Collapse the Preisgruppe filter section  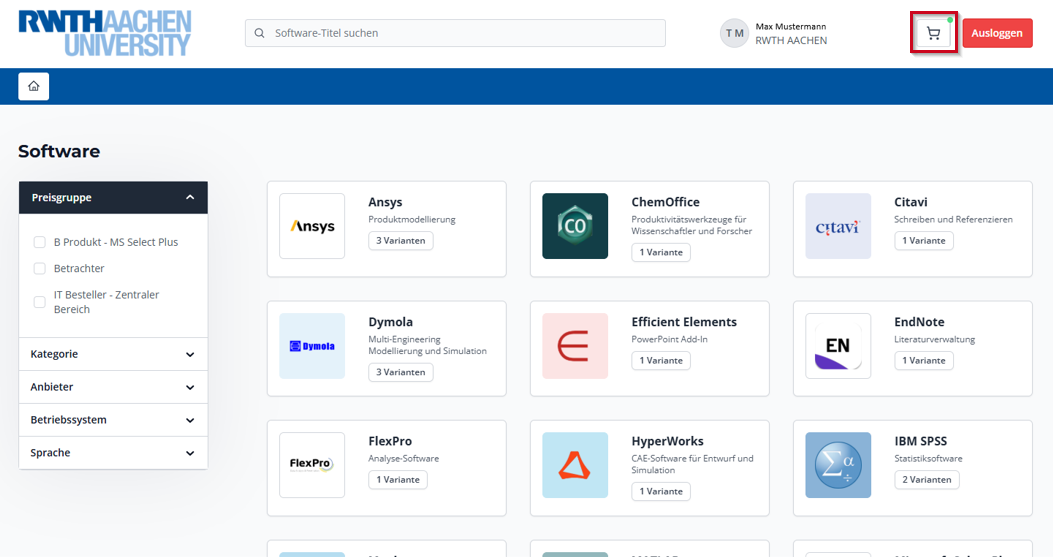pos(113,198)
